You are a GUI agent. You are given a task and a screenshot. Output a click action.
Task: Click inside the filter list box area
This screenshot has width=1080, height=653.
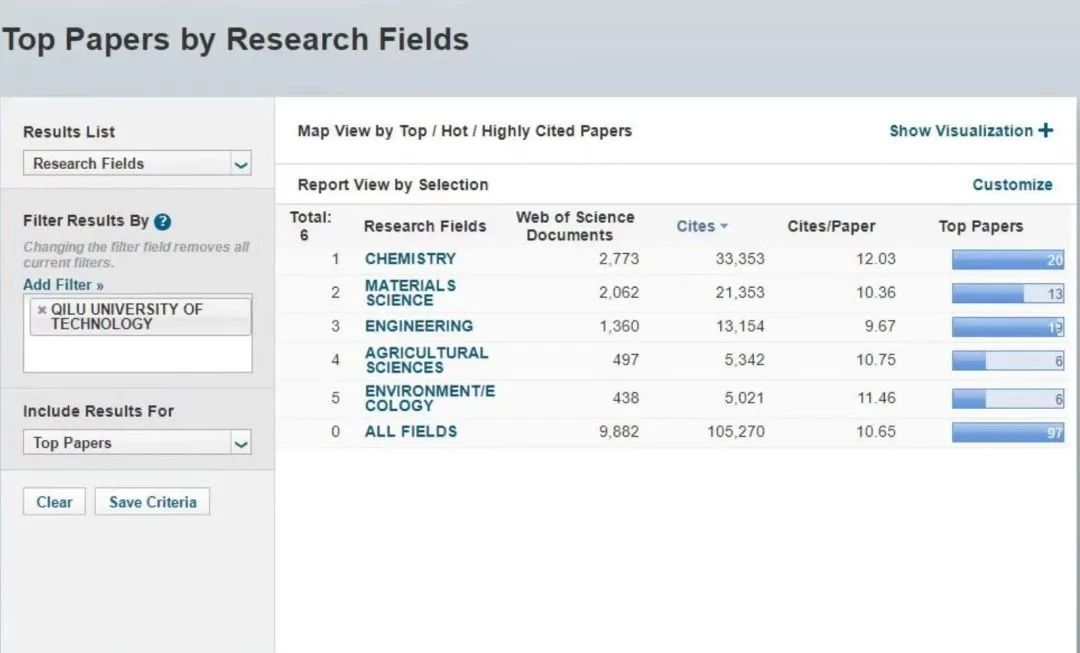(137, 354)
